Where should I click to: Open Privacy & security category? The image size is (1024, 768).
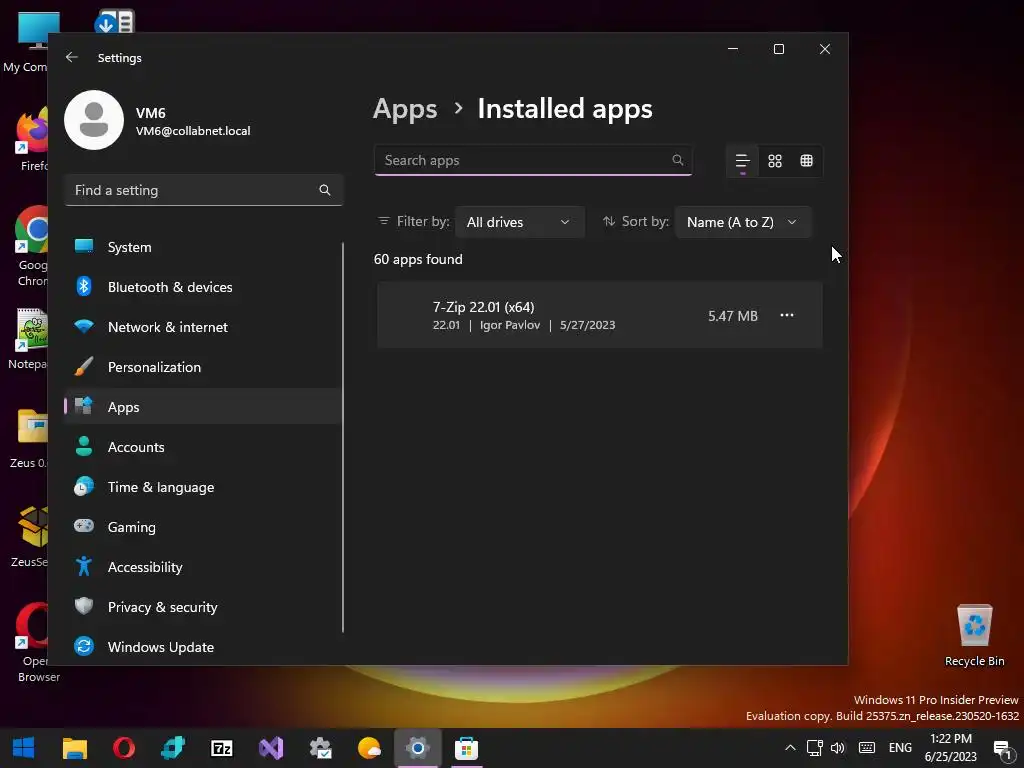pos(203,607)
